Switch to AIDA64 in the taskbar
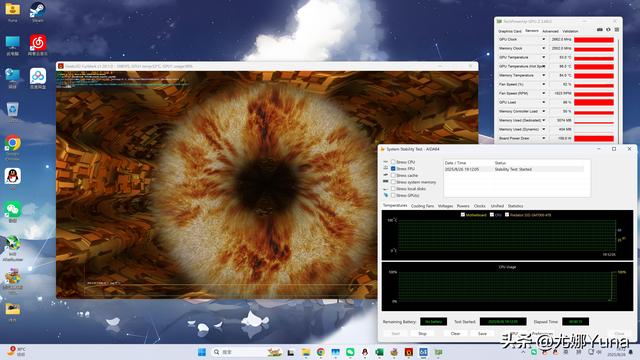This screenshot has height=360, width=640. pyautogui.click(x=423, y=352)
